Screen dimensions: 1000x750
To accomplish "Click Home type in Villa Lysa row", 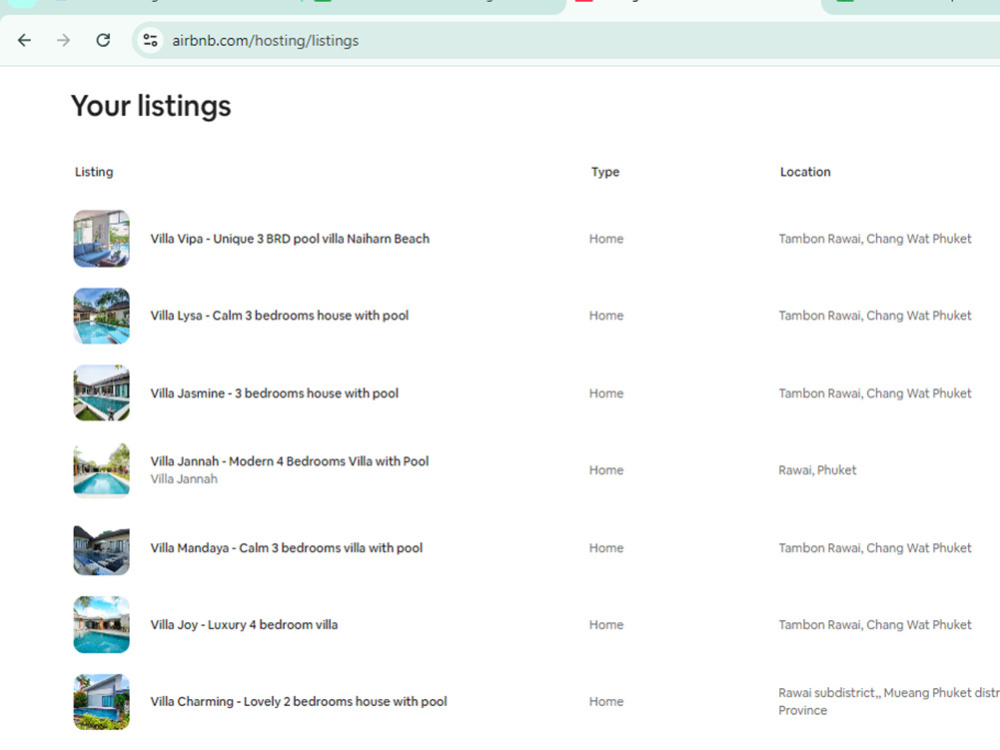I will (x=607, y=316).
